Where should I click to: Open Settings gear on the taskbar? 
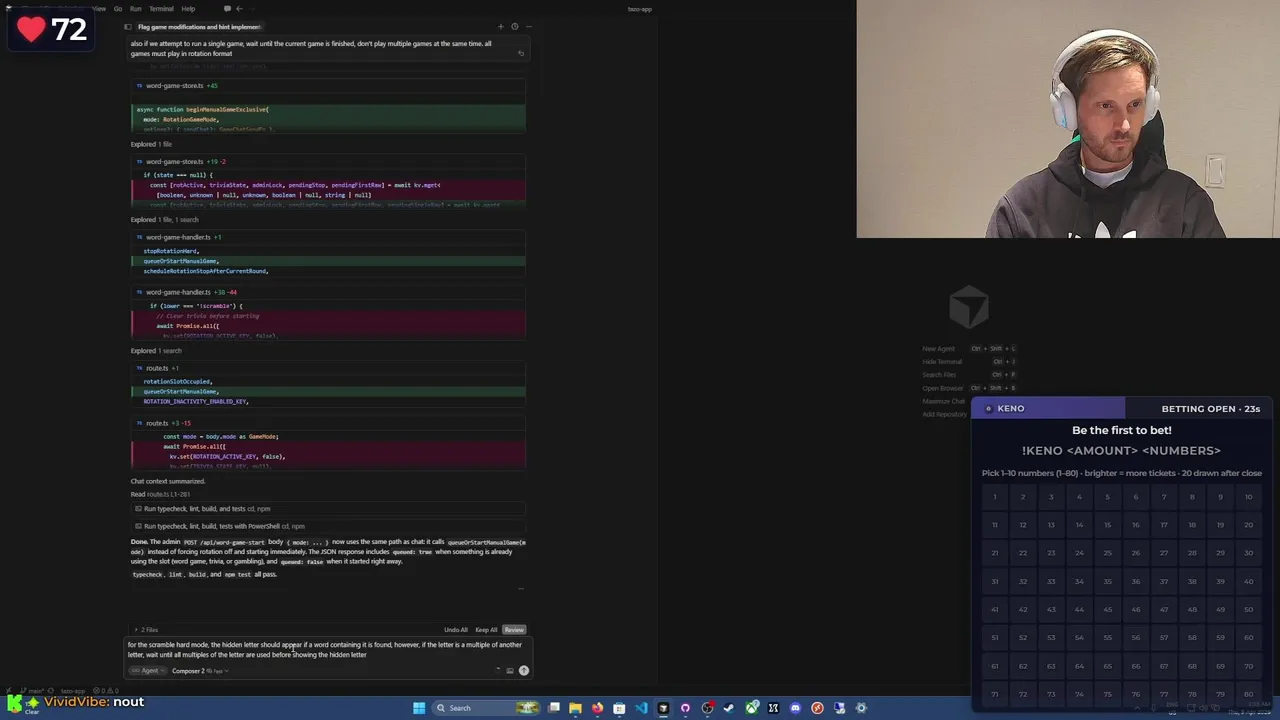tap(861, 708)
